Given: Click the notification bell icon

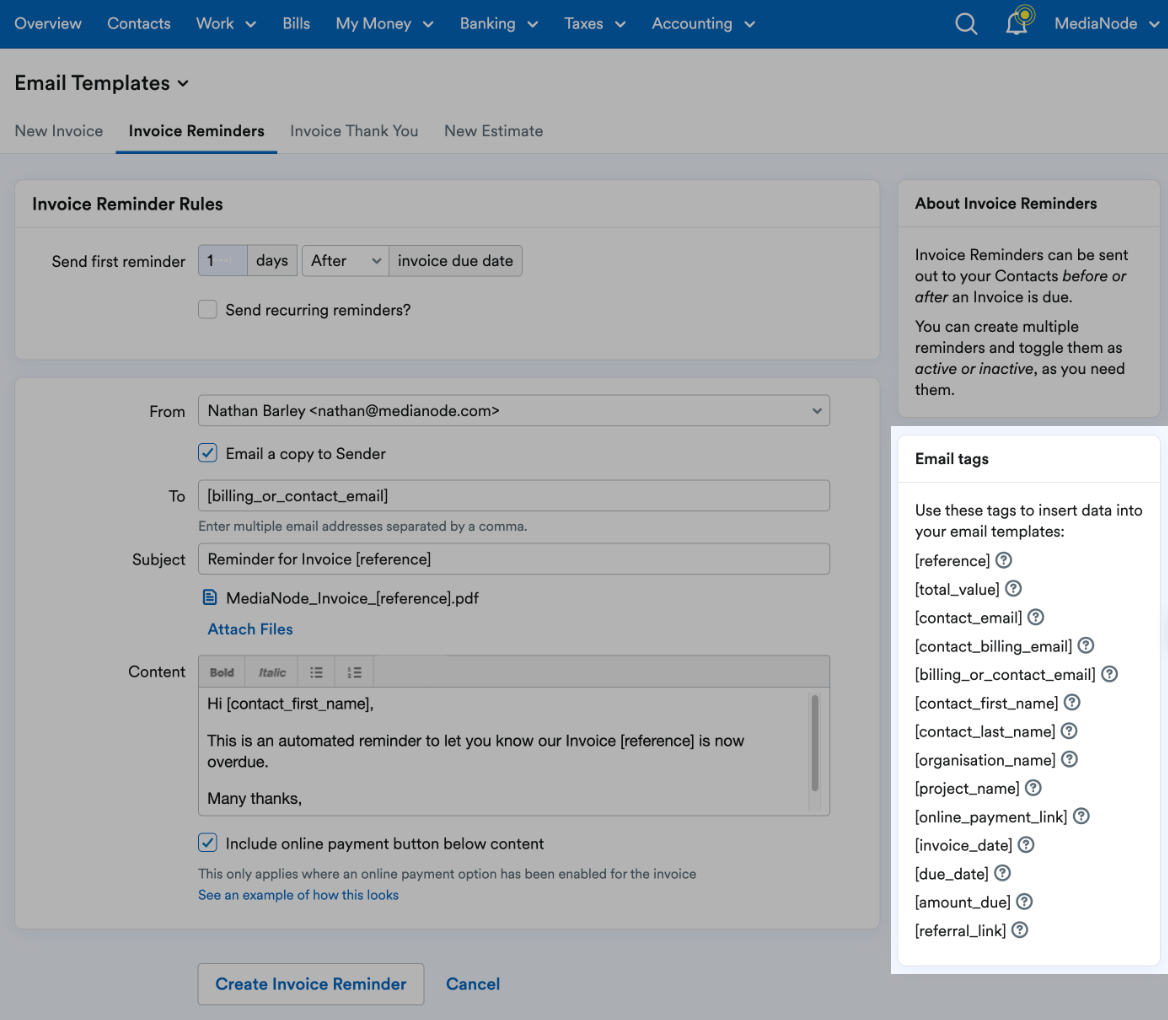Looking at the screenshot, I should (1017, 23).
